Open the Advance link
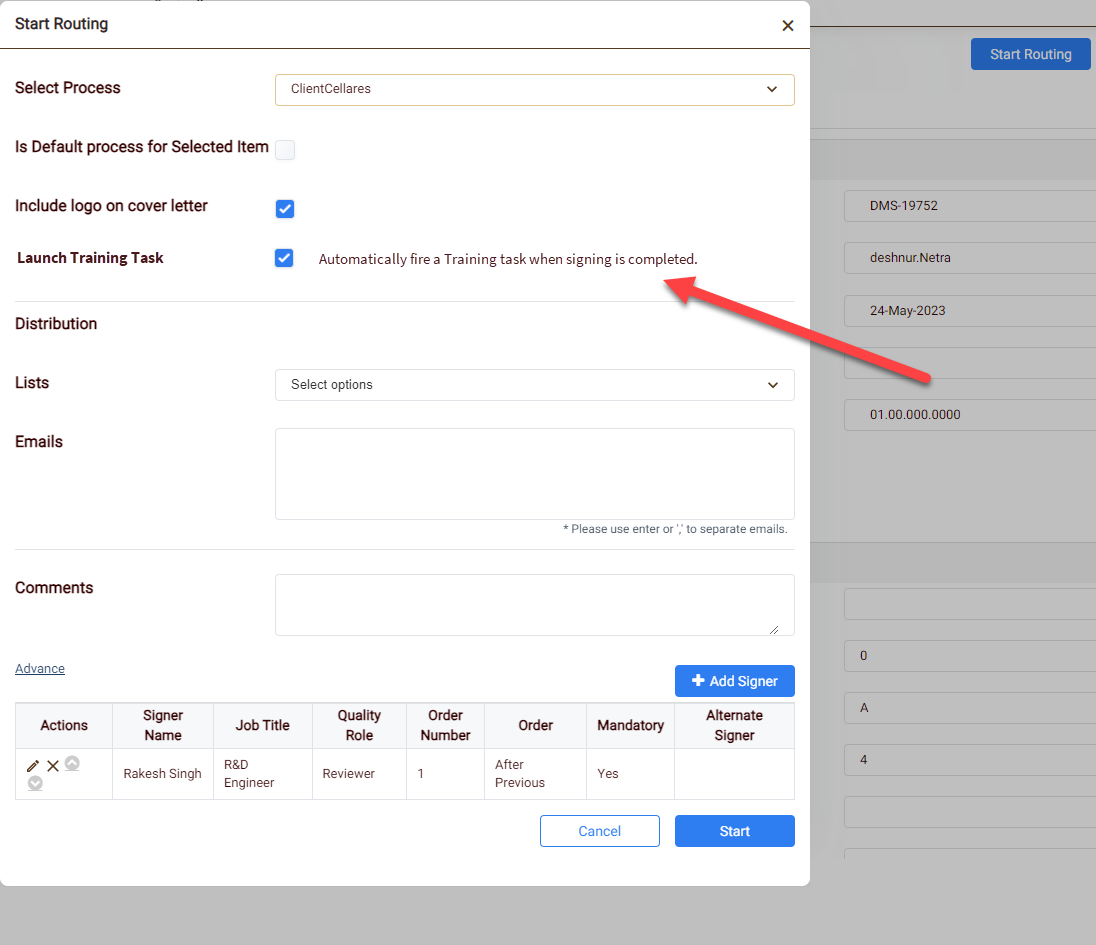The image size is (1096, 945). 40,669
